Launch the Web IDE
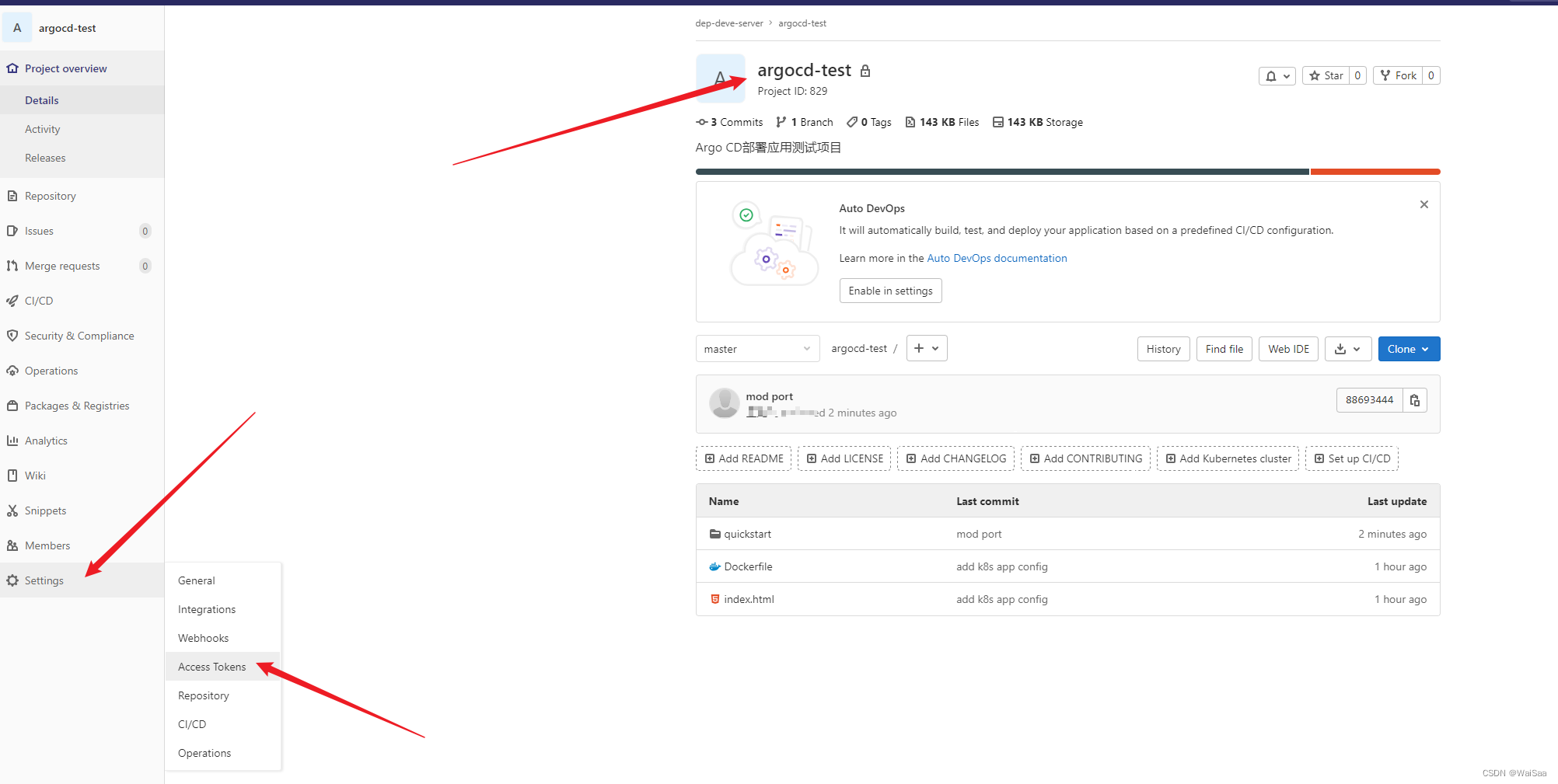The width and height of the screenshot is (1558, 784). [x=1288, y=349]
